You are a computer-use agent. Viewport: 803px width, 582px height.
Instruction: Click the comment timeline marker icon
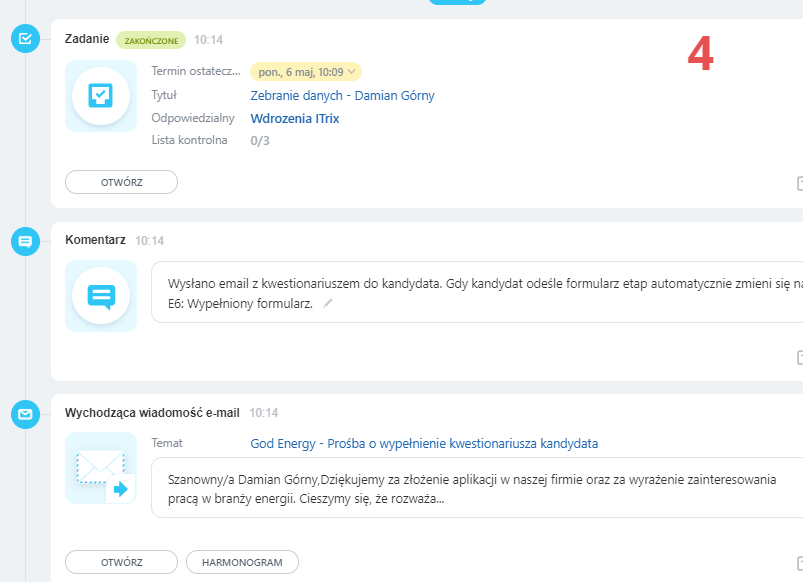tap(25, 241)
